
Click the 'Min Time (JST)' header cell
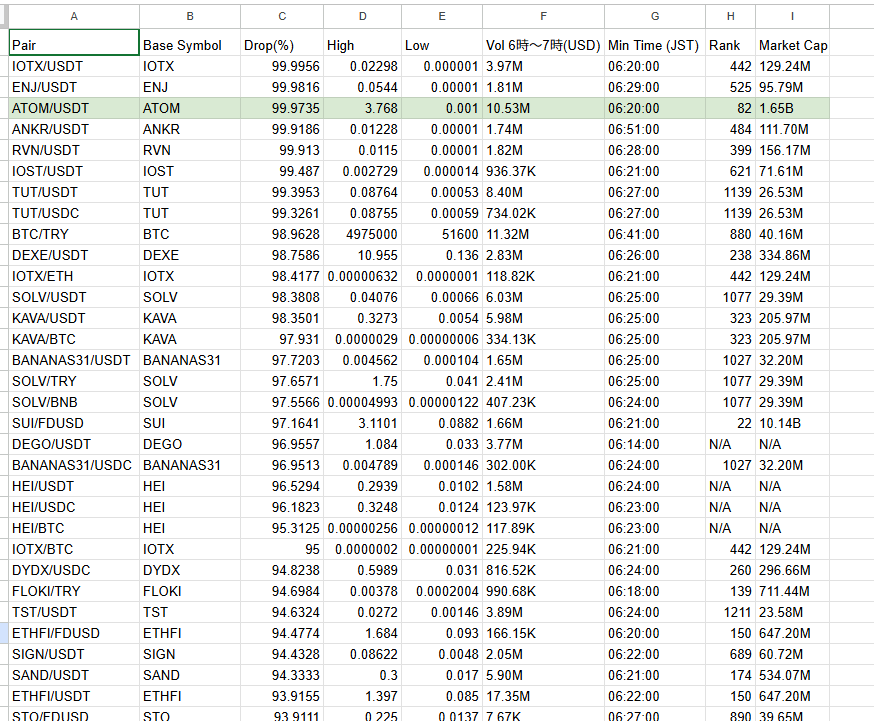(x=655, y=42)
